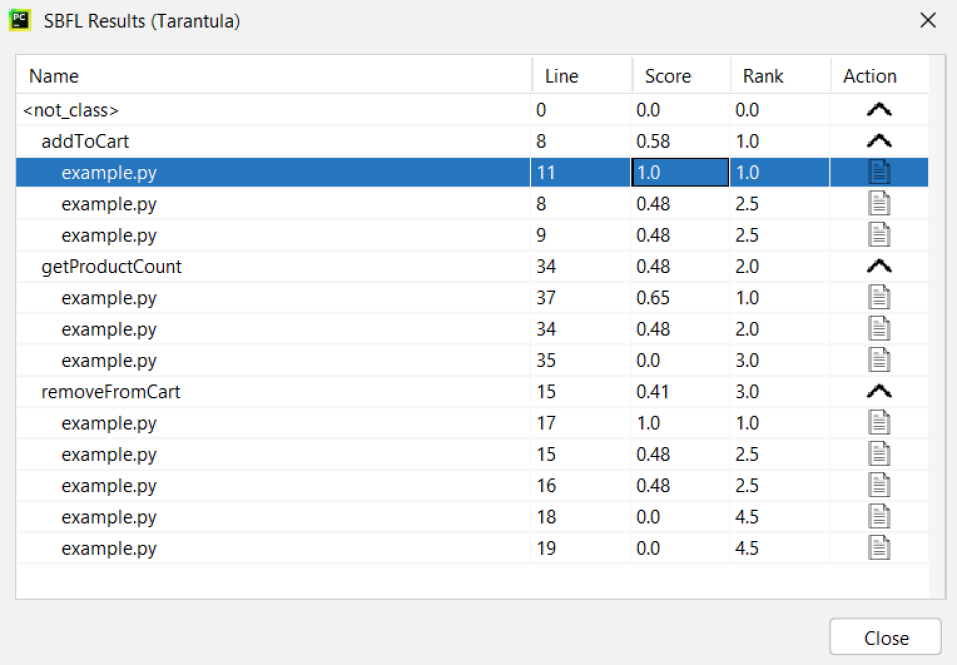Open file icon for example.py line 17
The image size is (957, 665).
tap(879, 423)
